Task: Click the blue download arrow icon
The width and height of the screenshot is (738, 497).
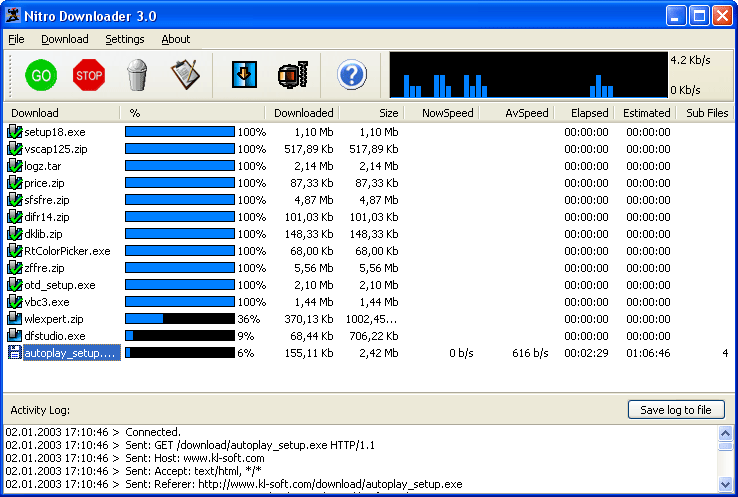Action: click(x=244, y=74)
